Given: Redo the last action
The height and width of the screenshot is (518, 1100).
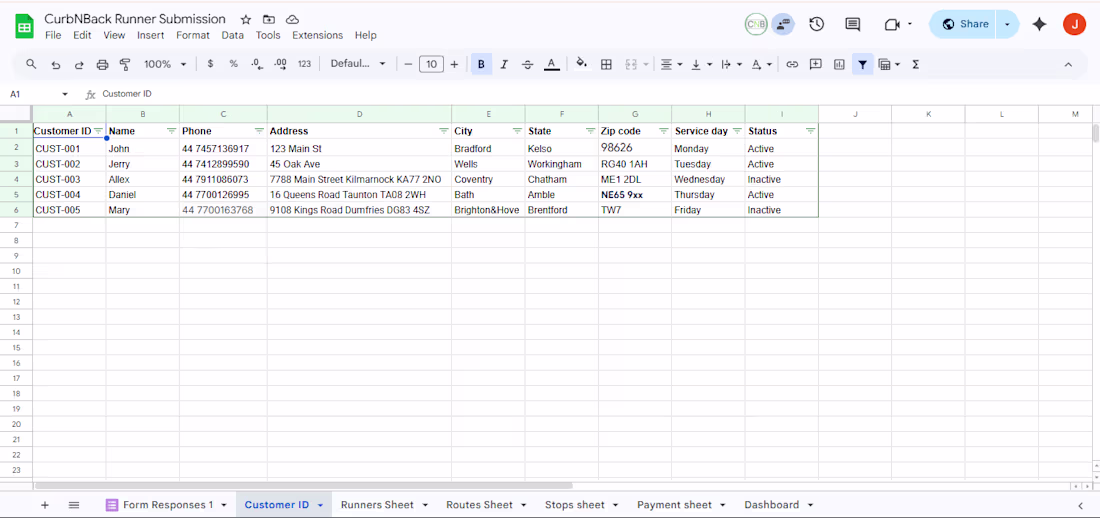Looking at the screenshot, I should pyautogui.click(x=79, y=64).
